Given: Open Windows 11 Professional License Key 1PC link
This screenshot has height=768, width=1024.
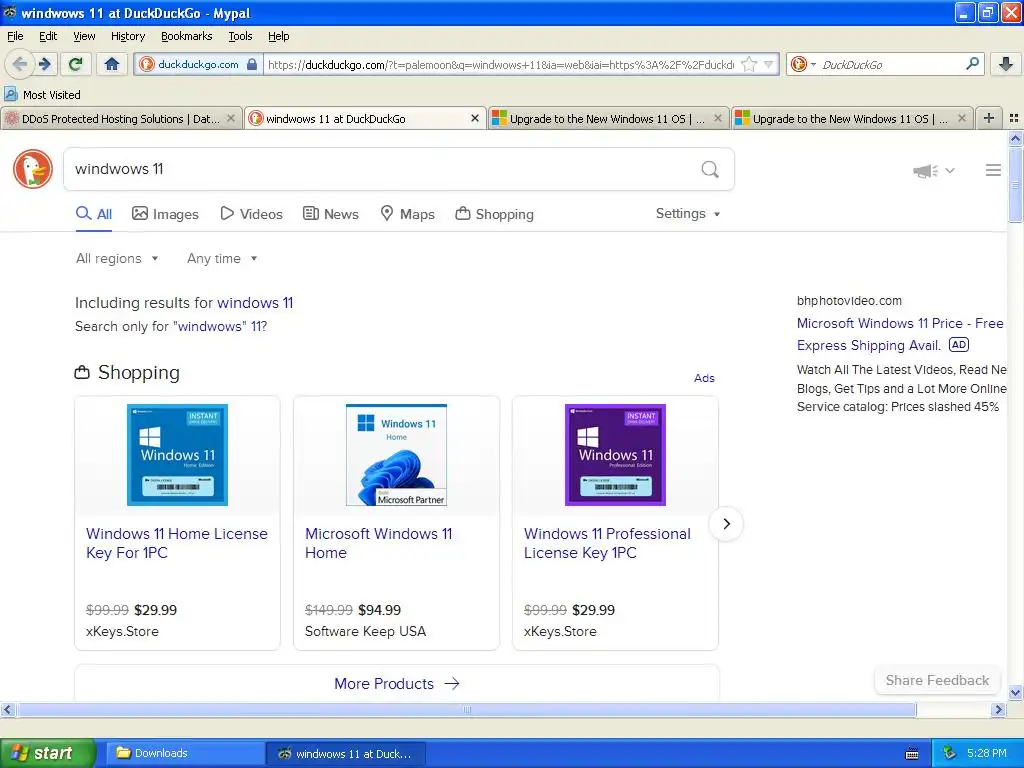Looking at the screenshot, I should pos(607,543).
